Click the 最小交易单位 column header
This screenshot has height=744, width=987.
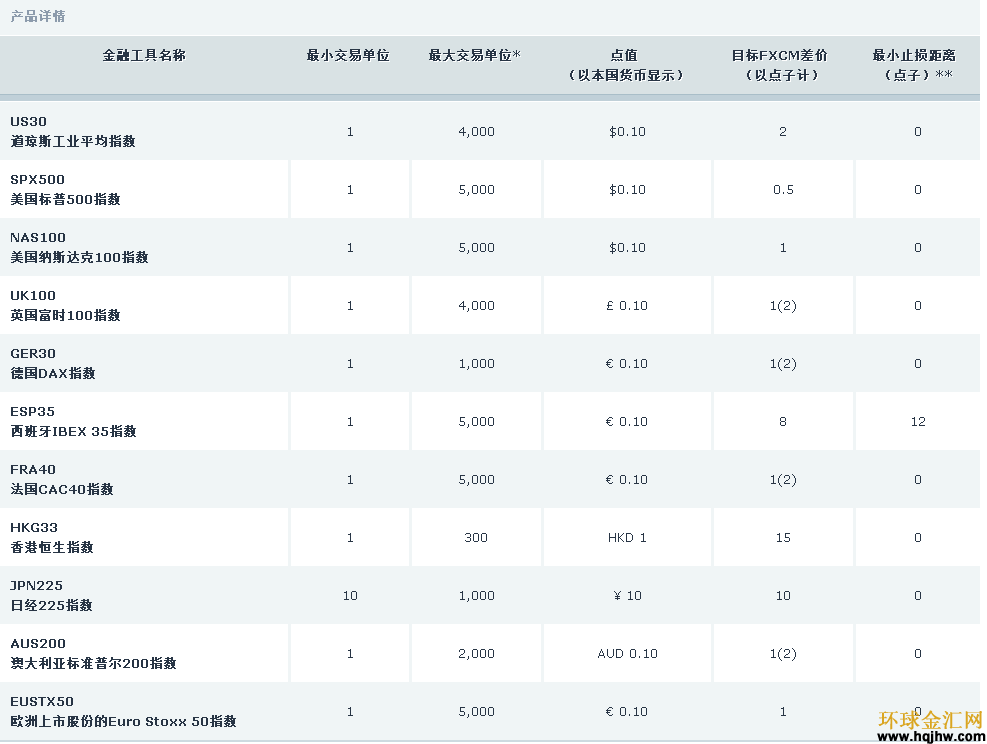348,55
